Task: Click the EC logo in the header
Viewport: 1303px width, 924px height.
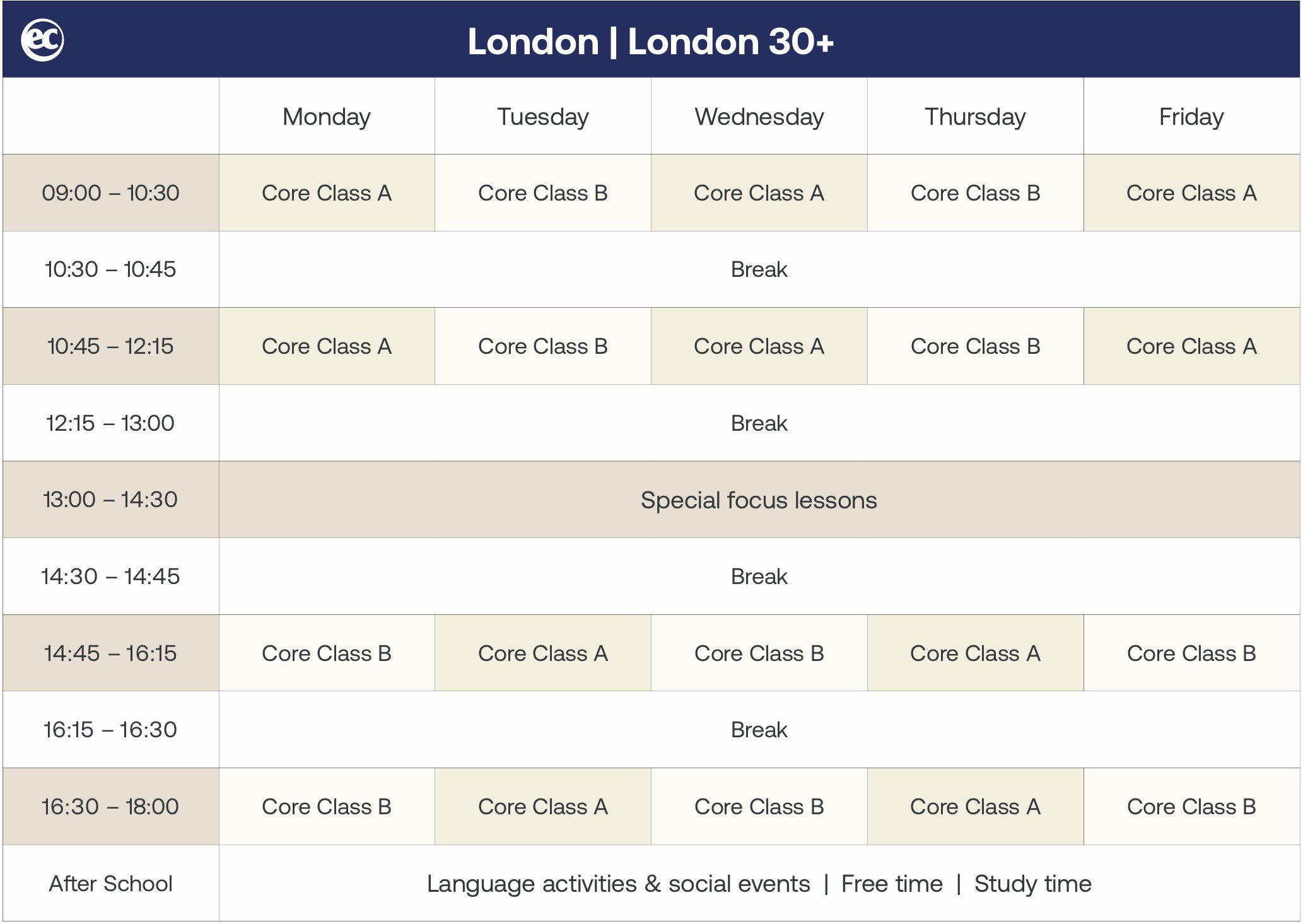Action: coord(42,40)
